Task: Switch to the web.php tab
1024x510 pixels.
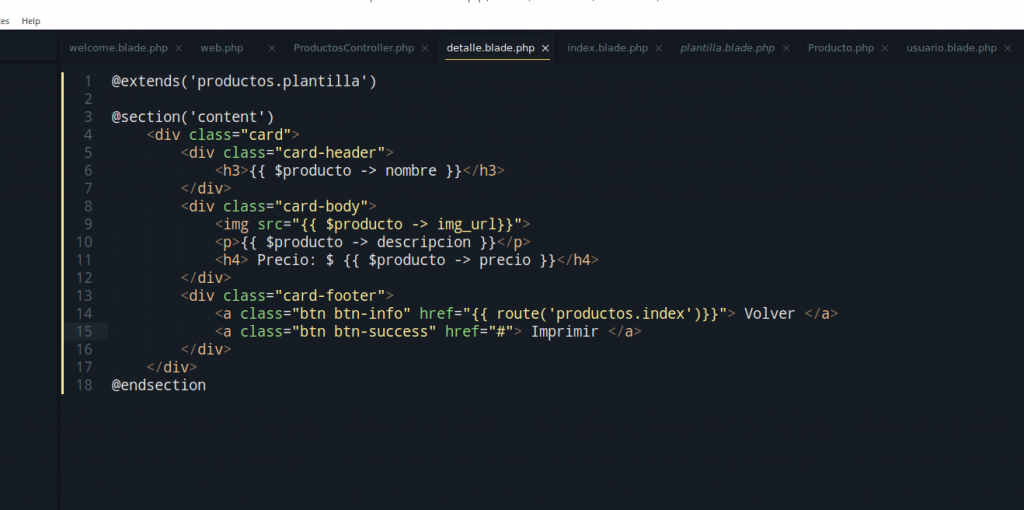Action: 222,48
